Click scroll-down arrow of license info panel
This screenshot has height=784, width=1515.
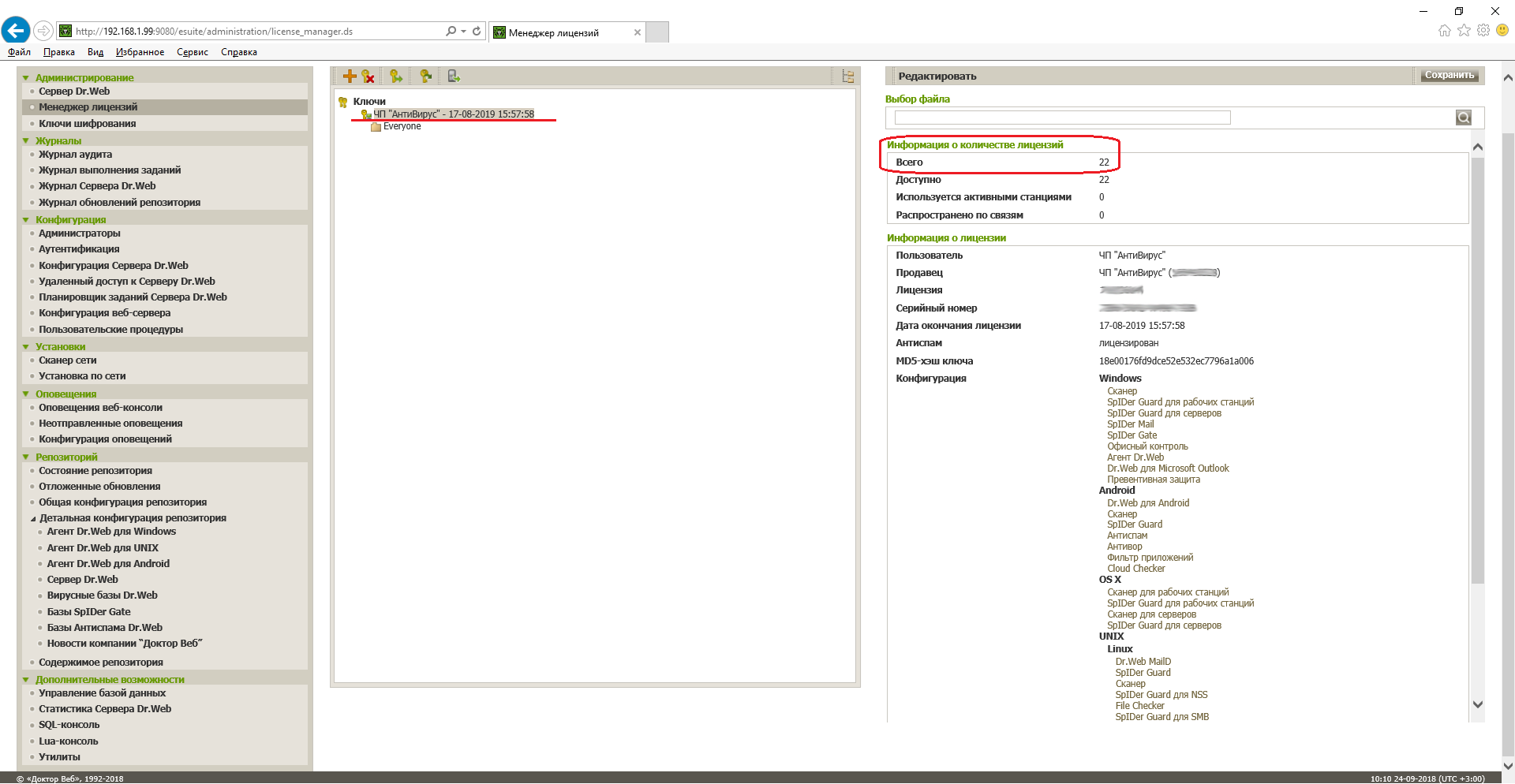point(1478,704)
